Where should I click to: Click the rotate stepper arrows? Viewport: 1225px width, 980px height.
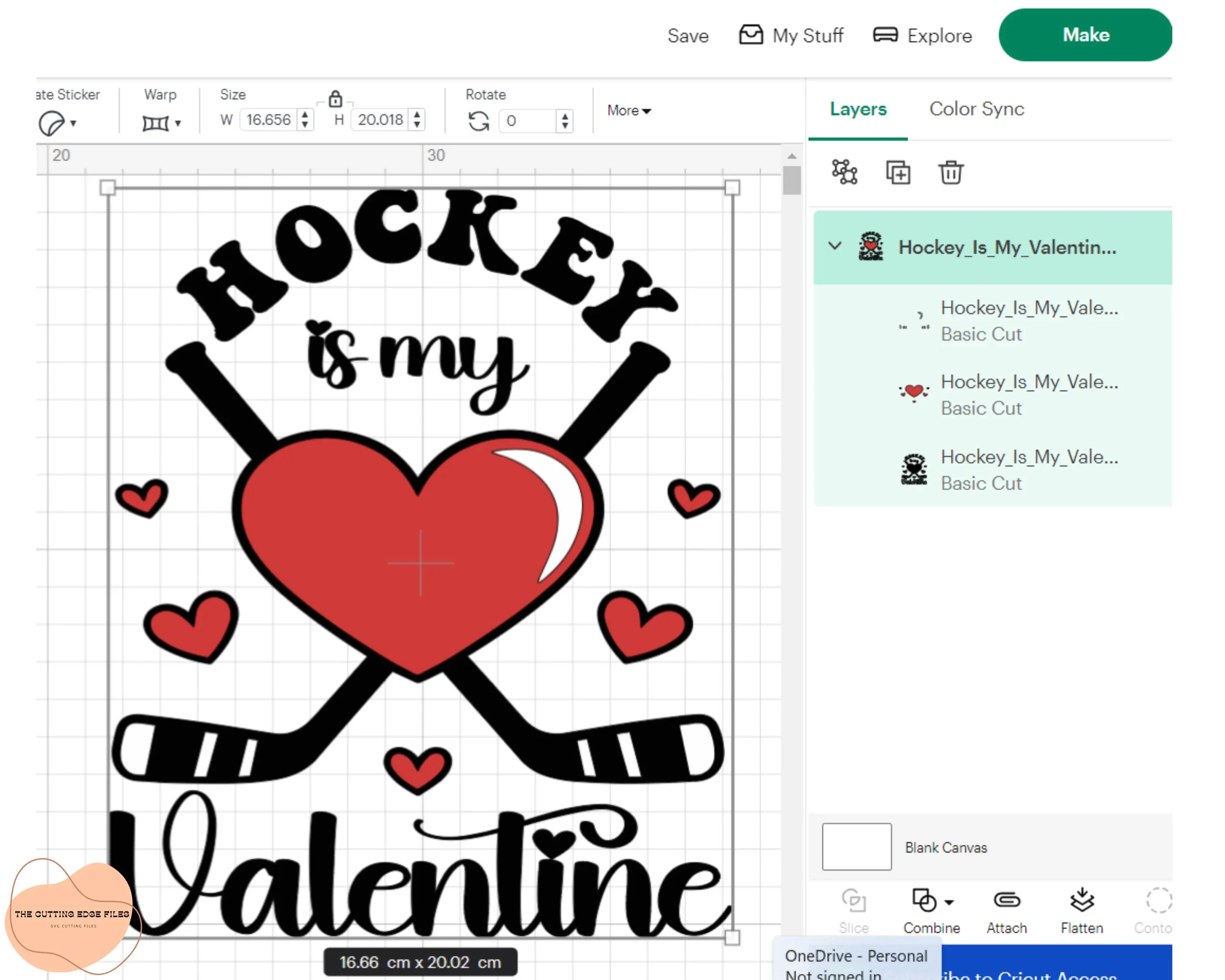tap(564, 121)
